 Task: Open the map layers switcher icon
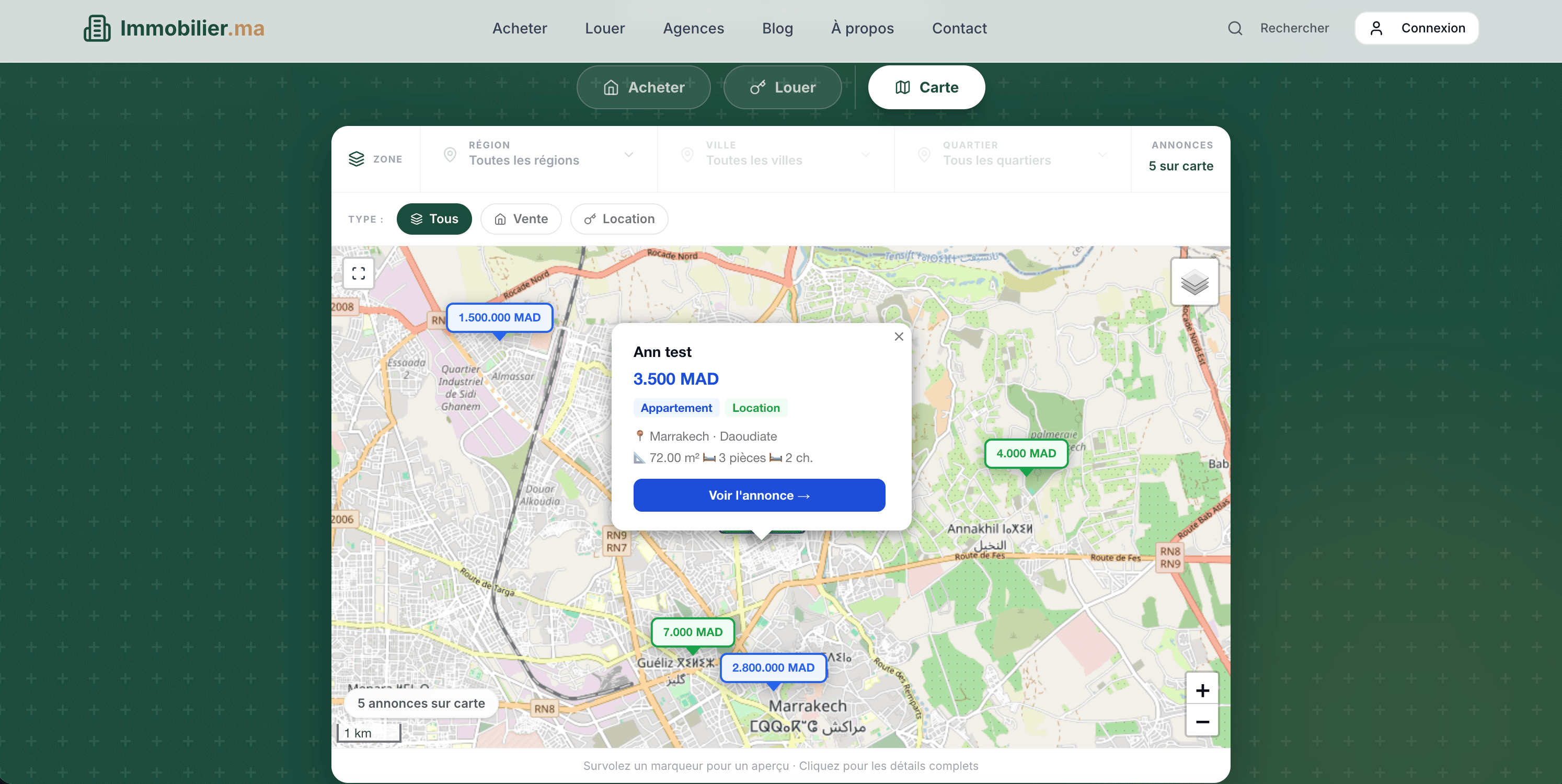[1194, 281]
